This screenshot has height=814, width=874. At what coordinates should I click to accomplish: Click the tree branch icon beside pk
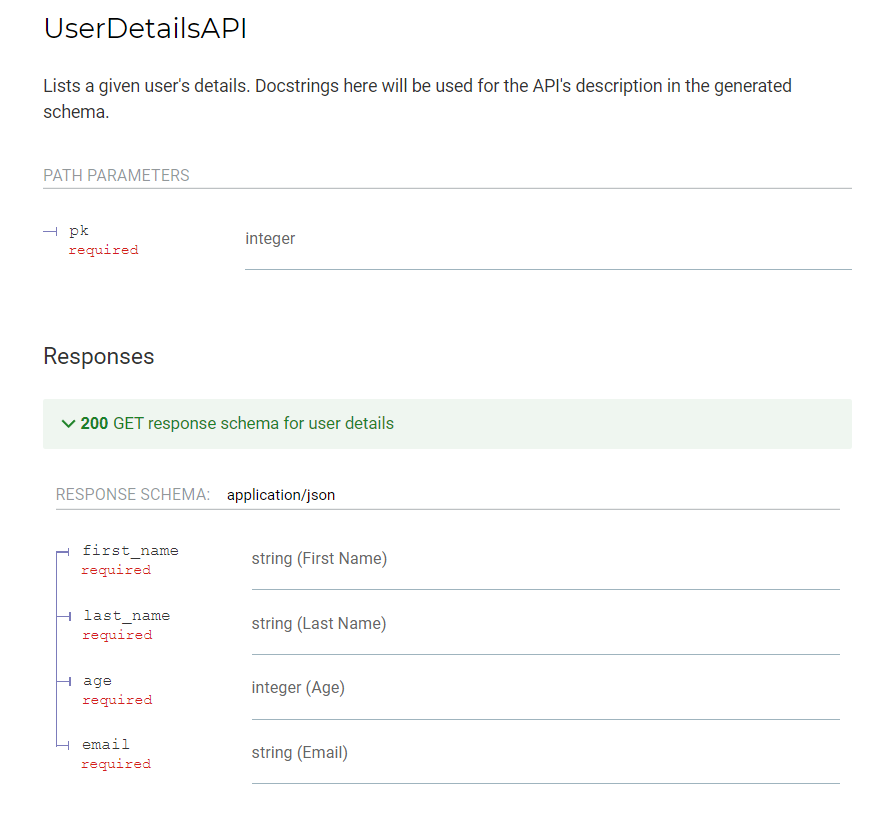pos(51,231)
